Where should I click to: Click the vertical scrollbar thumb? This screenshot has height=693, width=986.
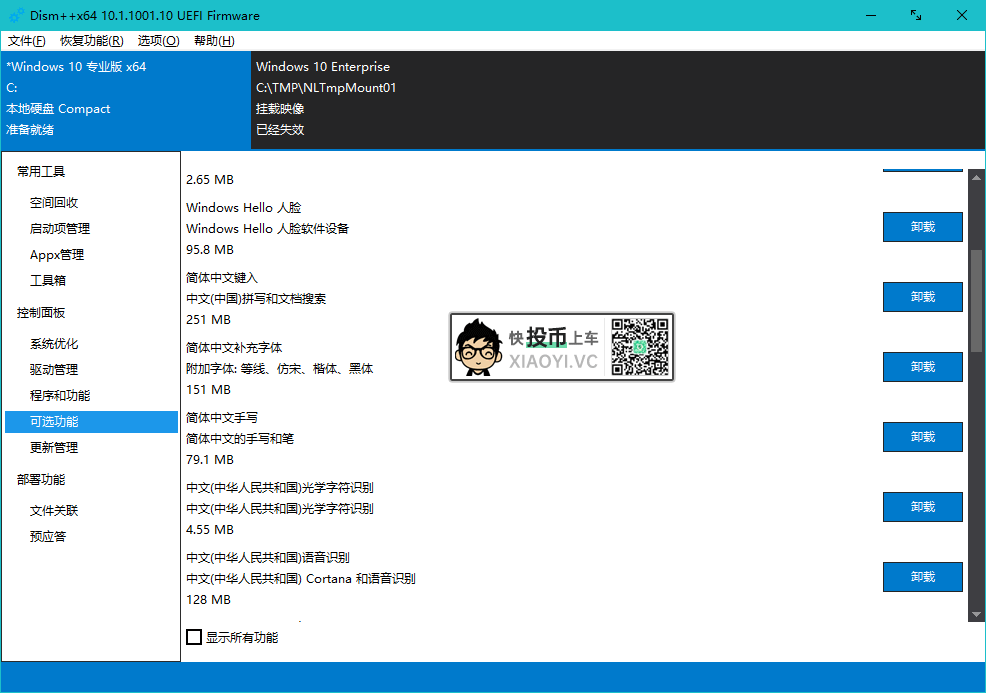[976, 301]
